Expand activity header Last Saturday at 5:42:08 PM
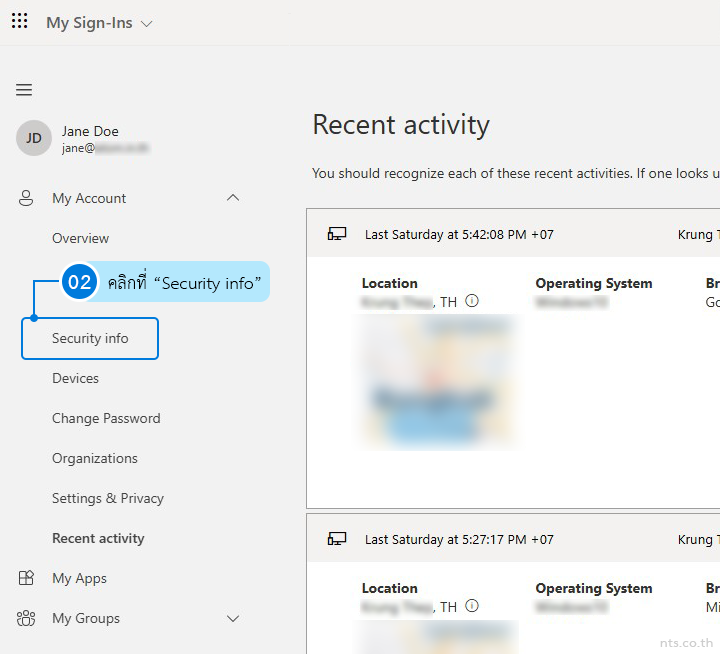Viewport: 720px width, 654px height. [x=513, y=233]
